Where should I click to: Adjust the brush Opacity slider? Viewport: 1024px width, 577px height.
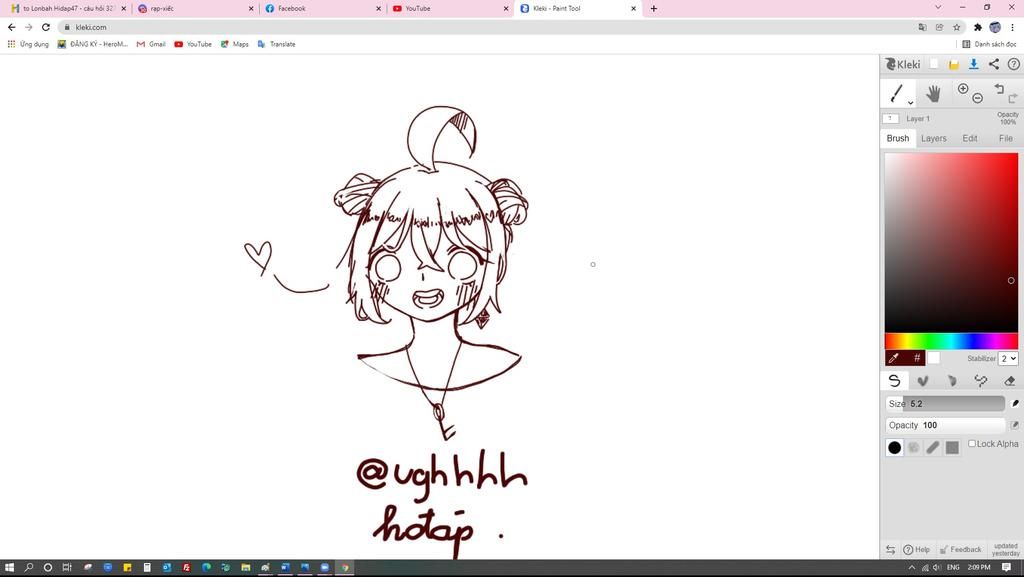pos(945,425)
